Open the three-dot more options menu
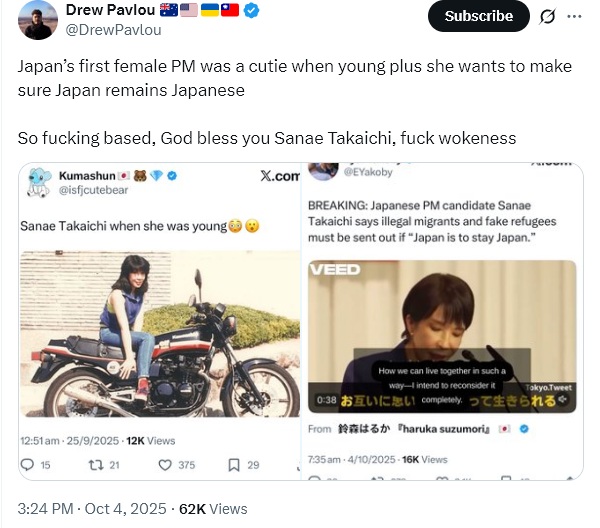Image resolution: width=600 pixels, height=528 pixels. pyautogui.click(x=574, y=16)
